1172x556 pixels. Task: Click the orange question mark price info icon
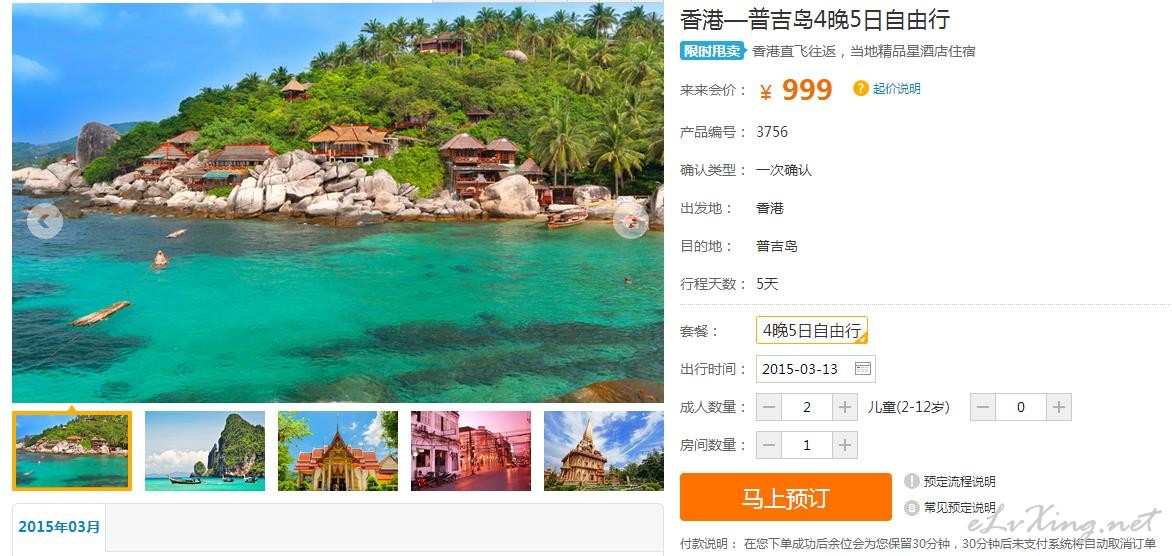860,88
